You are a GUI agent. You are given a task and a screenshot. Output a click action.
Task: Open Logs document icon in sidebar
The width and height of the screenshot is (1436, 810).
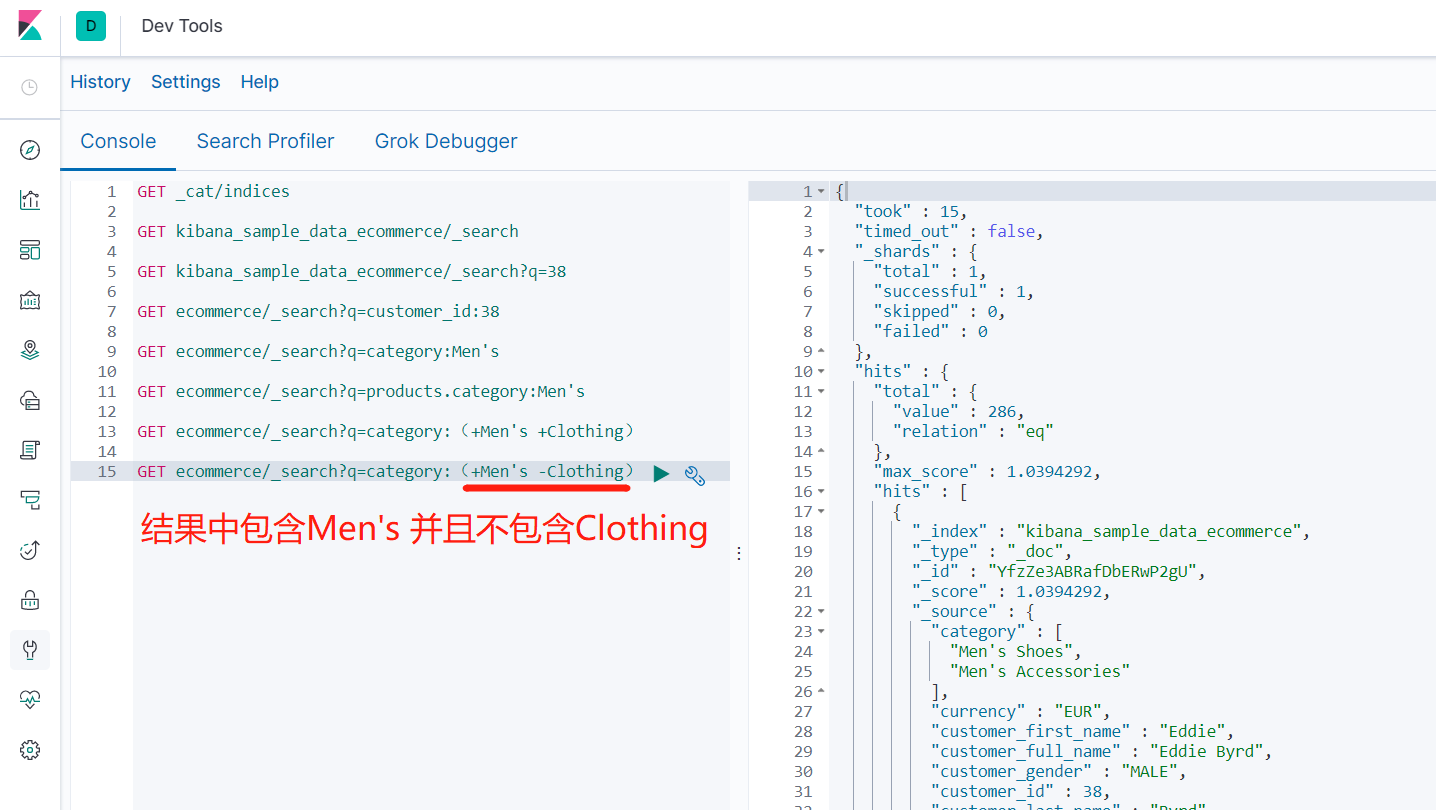[30, 450]
